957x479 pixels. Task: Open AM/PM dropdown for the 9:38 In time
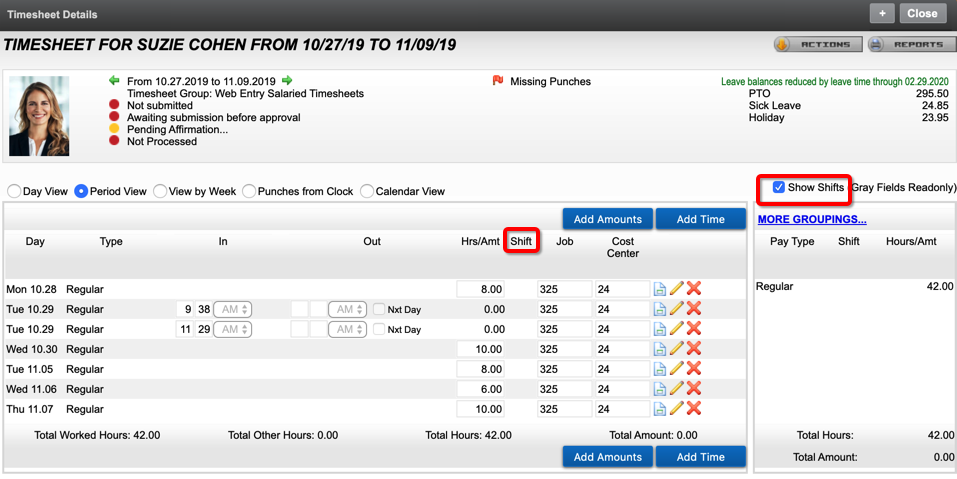[231, 309]
